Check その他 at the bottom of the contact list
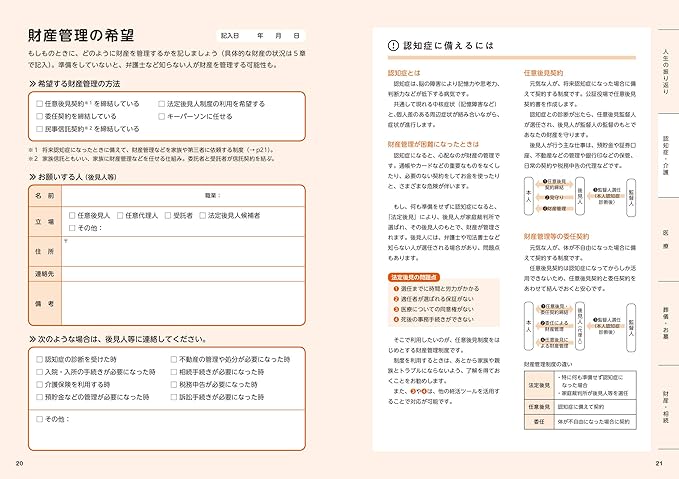 [x=39, y=419]
